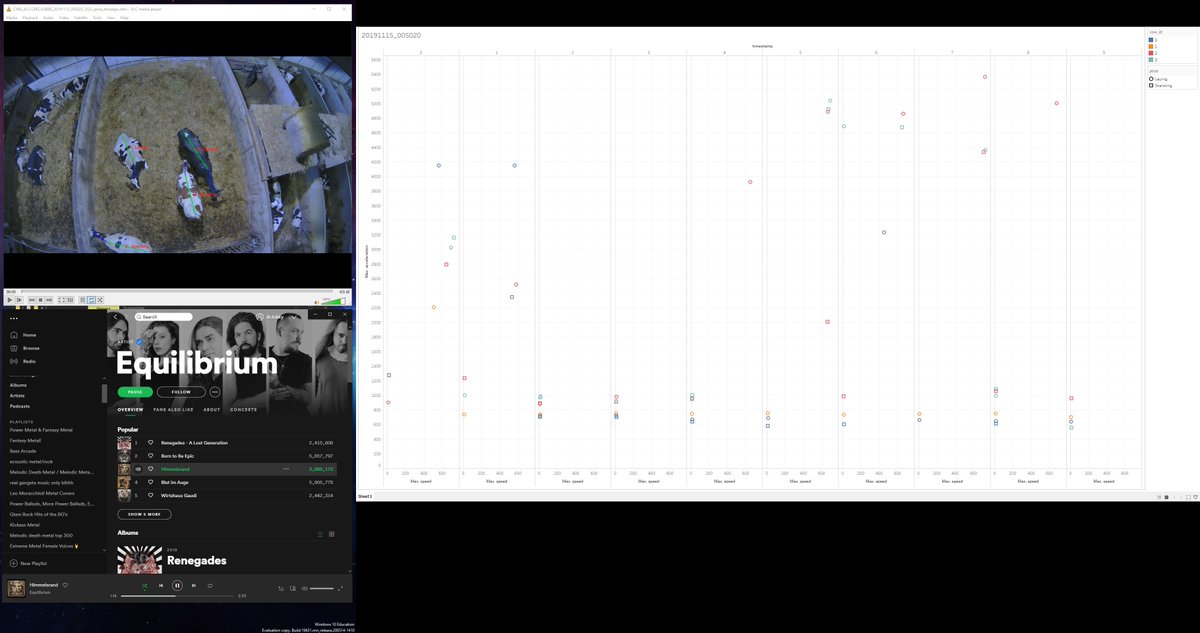Skip to previous track in Spotify
Screen dimensions: 1200x633
[x=161, y=585]
